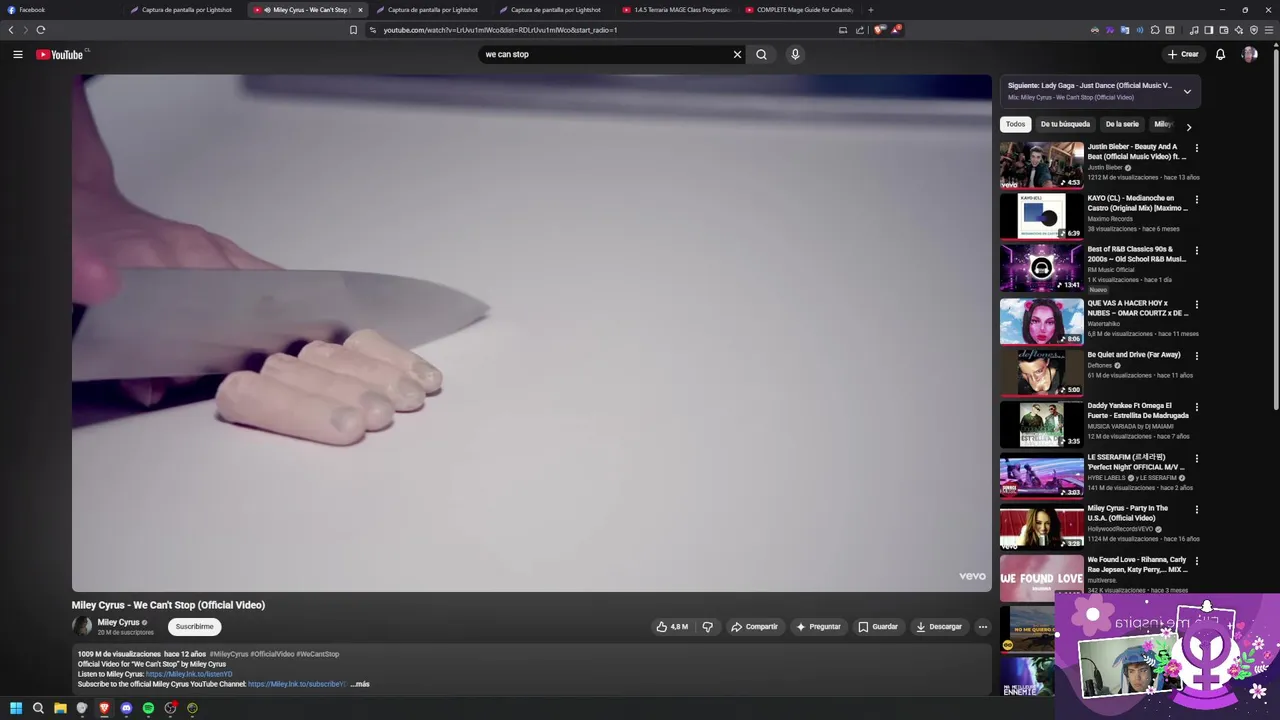1280x720 pixels.
Task: Switch to the Terraria MAGE Class Progression tab
Action: (x=677, y=10)
